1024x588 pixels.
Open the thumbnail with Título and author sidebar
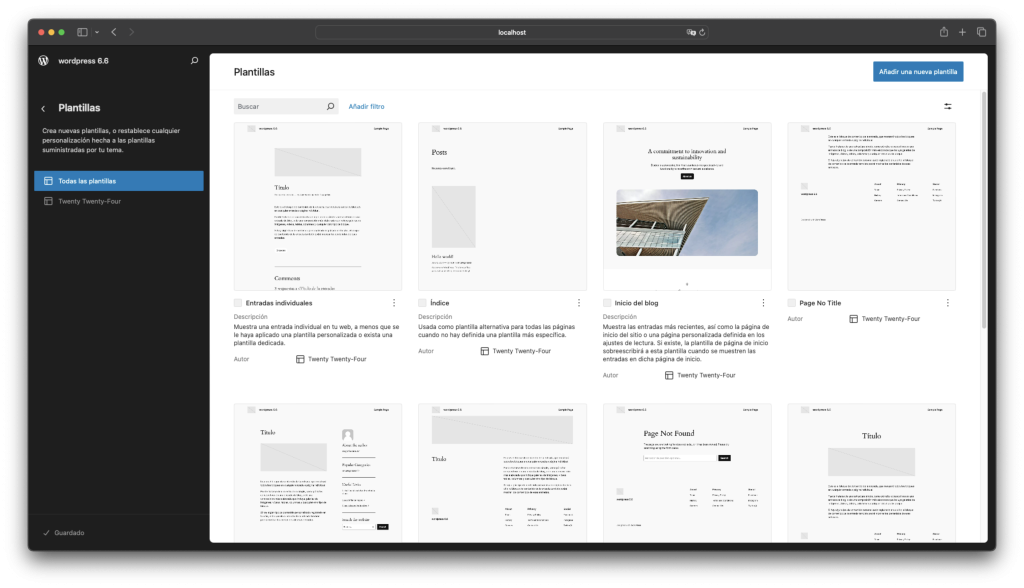(x=318, y=473)
